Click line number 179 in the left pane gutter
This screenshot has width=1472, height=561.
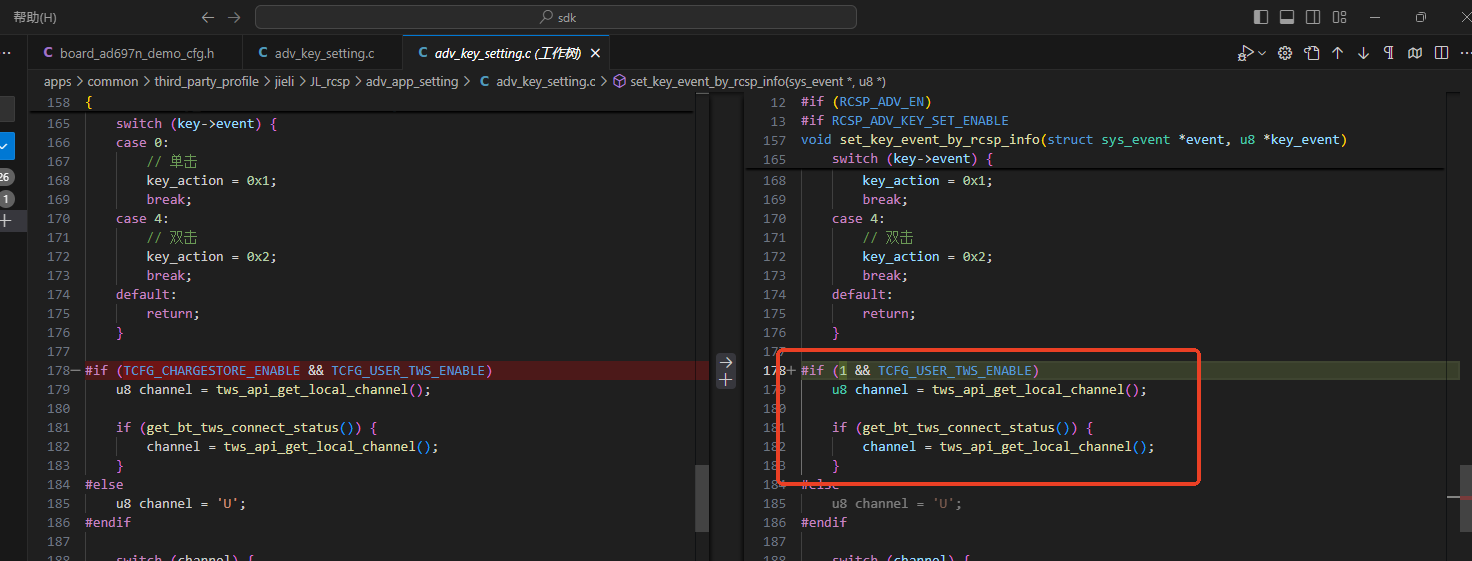click(59, 389)
